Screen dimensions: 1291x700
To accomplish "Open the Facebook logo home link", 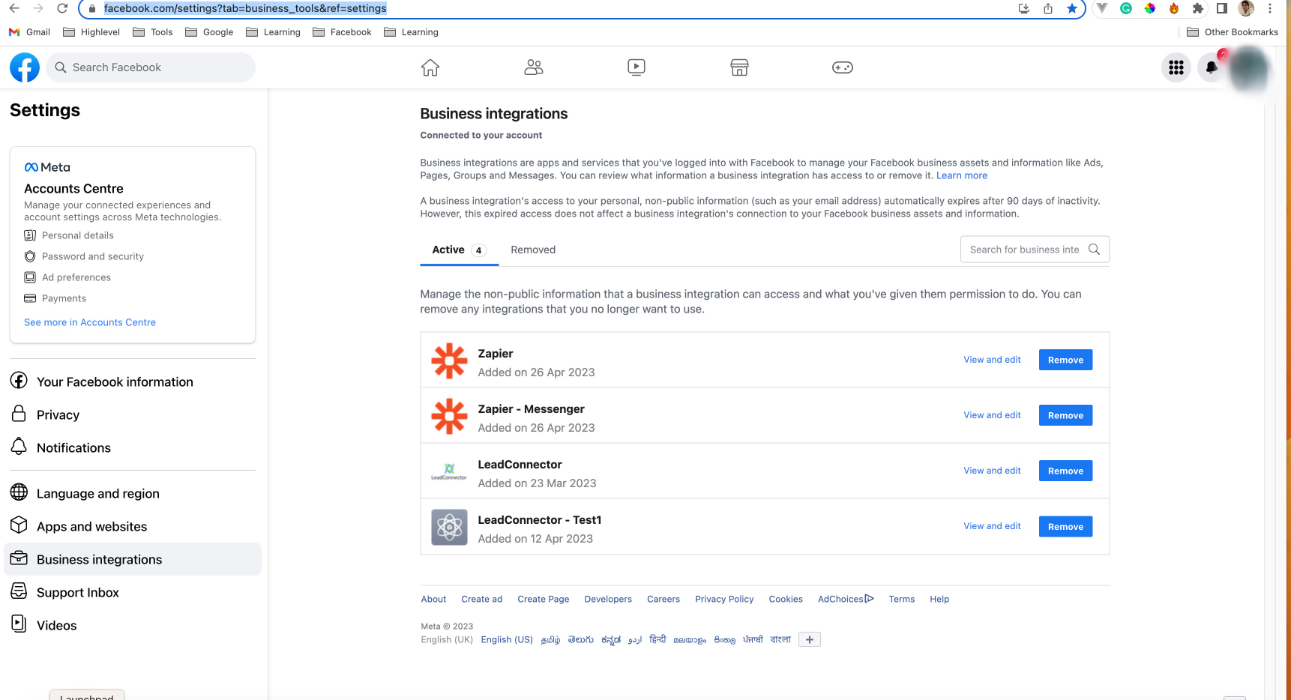I will [25, 67].
